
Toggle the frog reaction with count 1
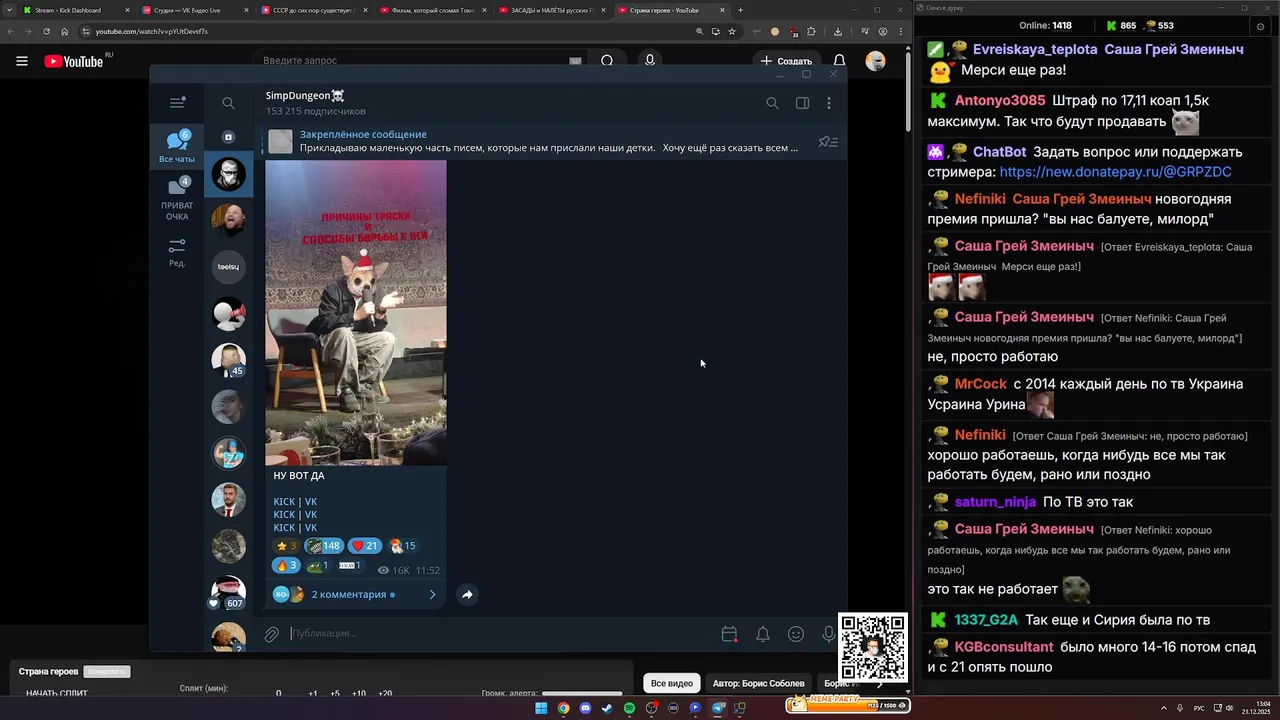tap(318, 565)
